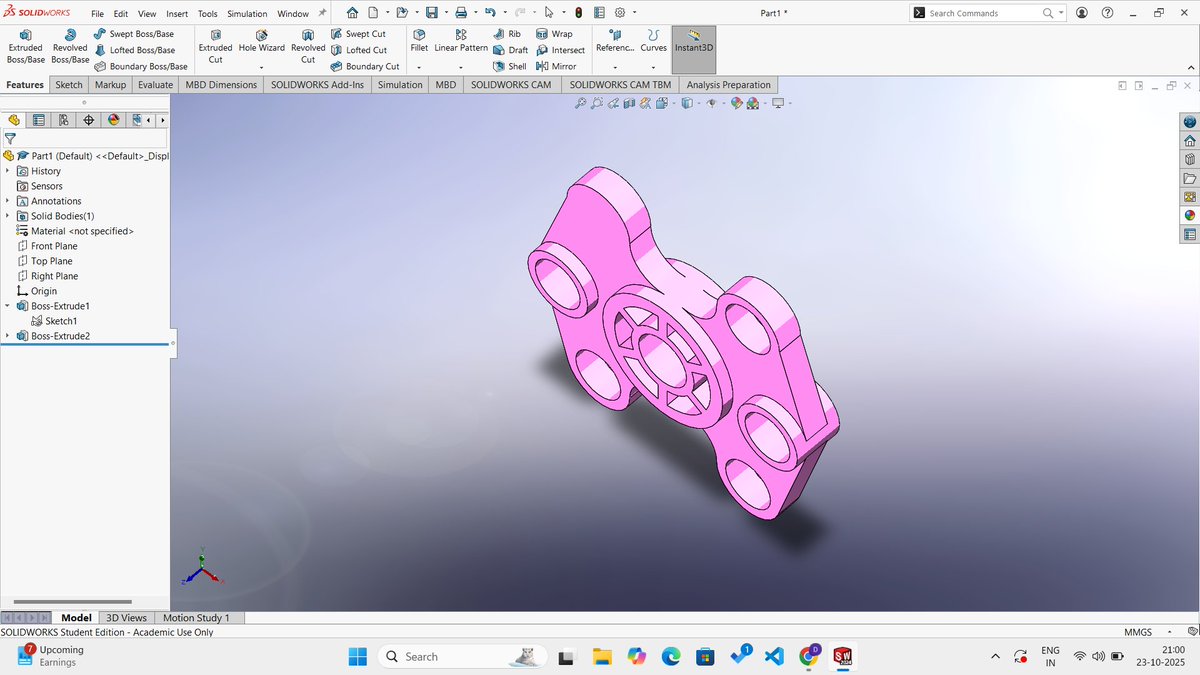The image size is (1200, 675).
Task: Use the Linear Pattern tool
Action: click(x=461, y=41)
